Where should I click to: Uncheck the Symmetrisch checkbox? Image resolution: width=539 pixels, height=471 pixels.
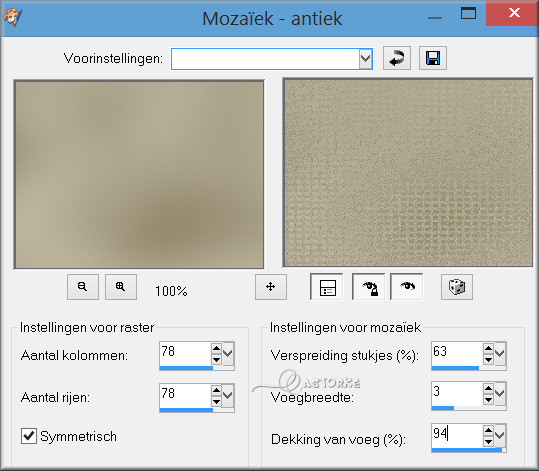(x=29, y=436)
